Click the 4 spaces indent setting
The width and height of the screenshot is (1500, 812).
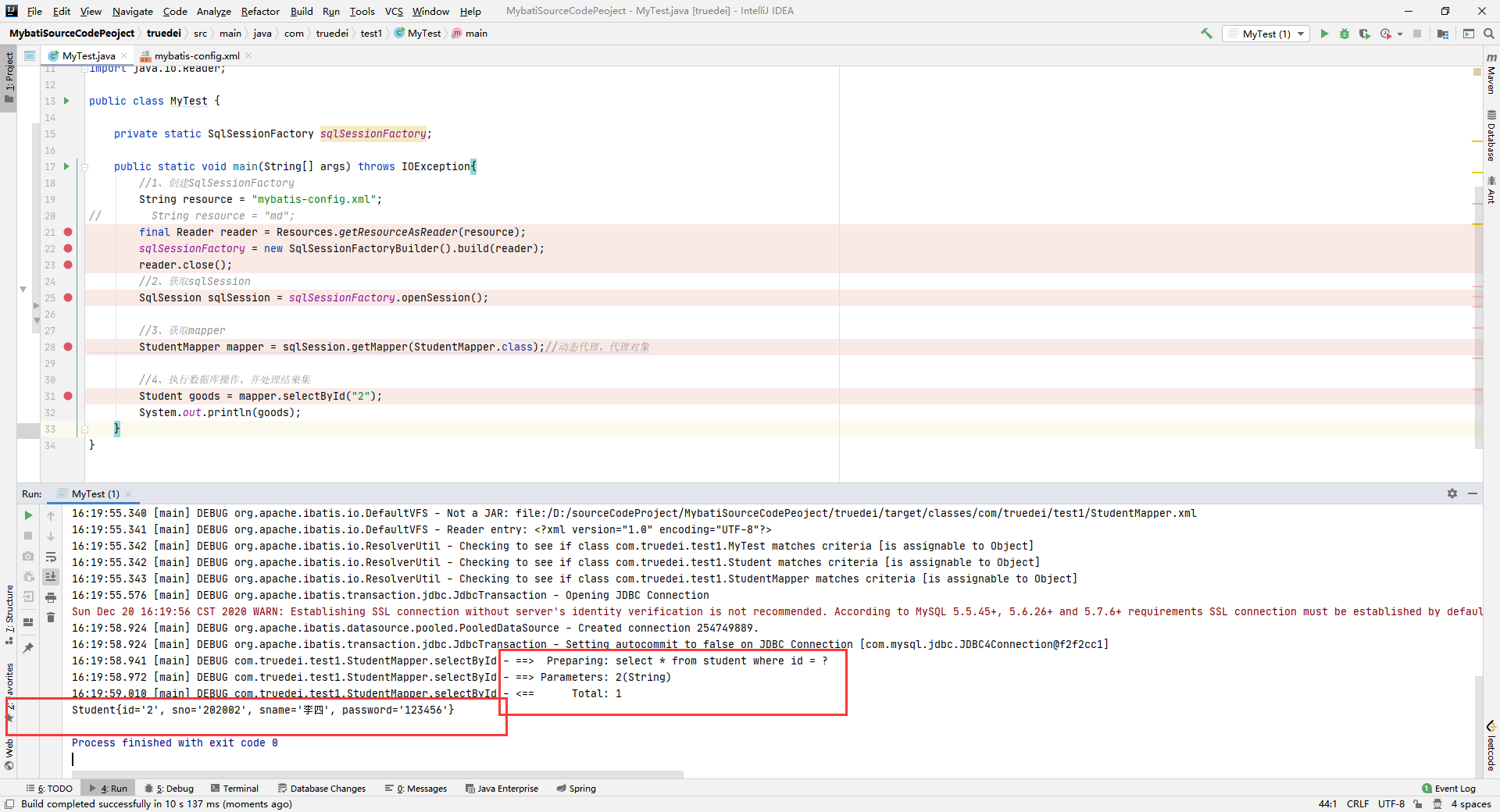[1470, 803]
